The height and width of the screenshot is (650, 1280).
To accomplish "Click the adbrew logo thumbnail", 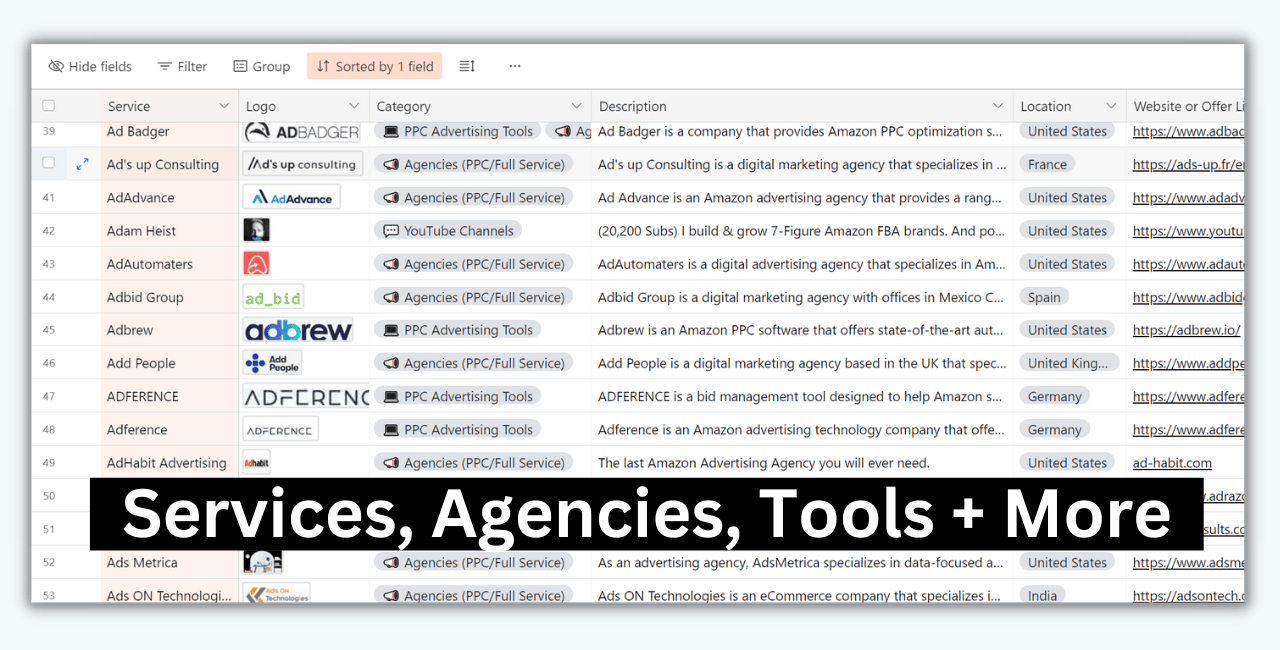I will (x=298, y=330).
